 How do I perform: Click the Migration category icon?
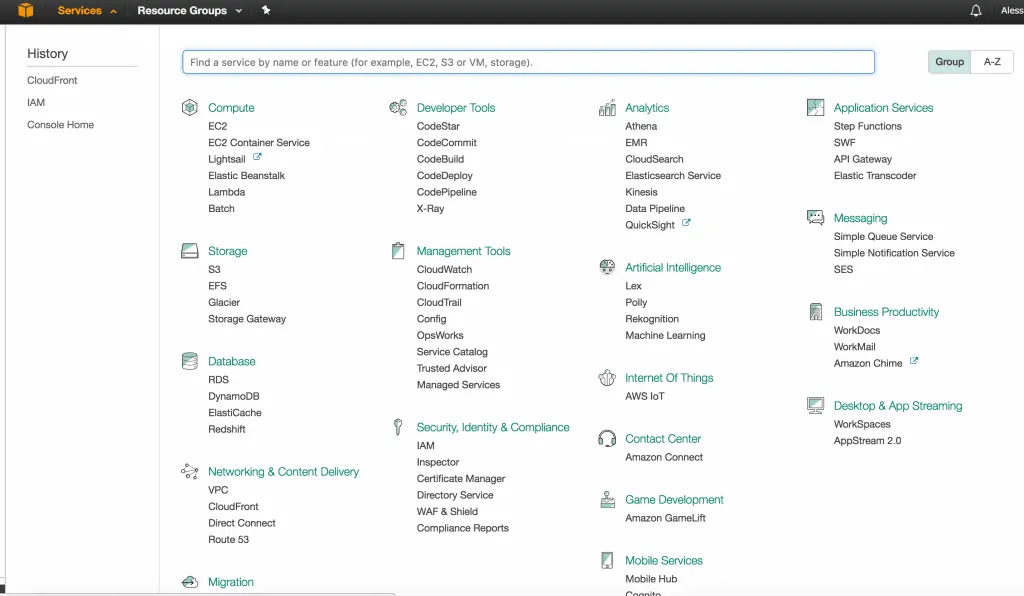point(189,582)
